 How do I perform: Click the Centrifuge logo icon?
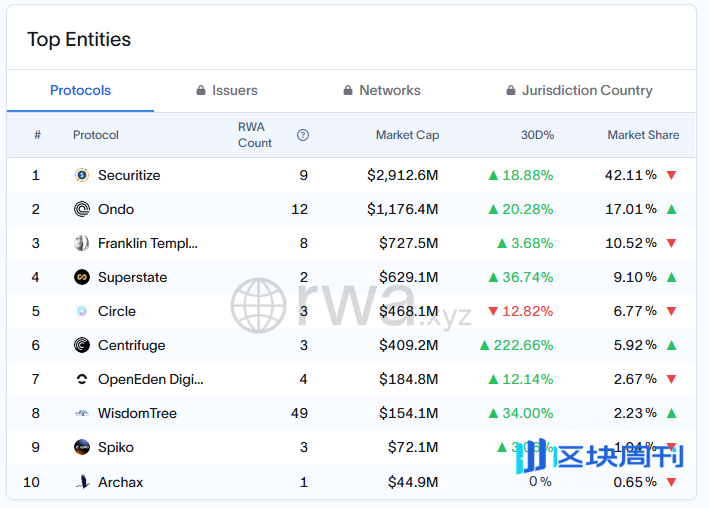click(82, 345)
